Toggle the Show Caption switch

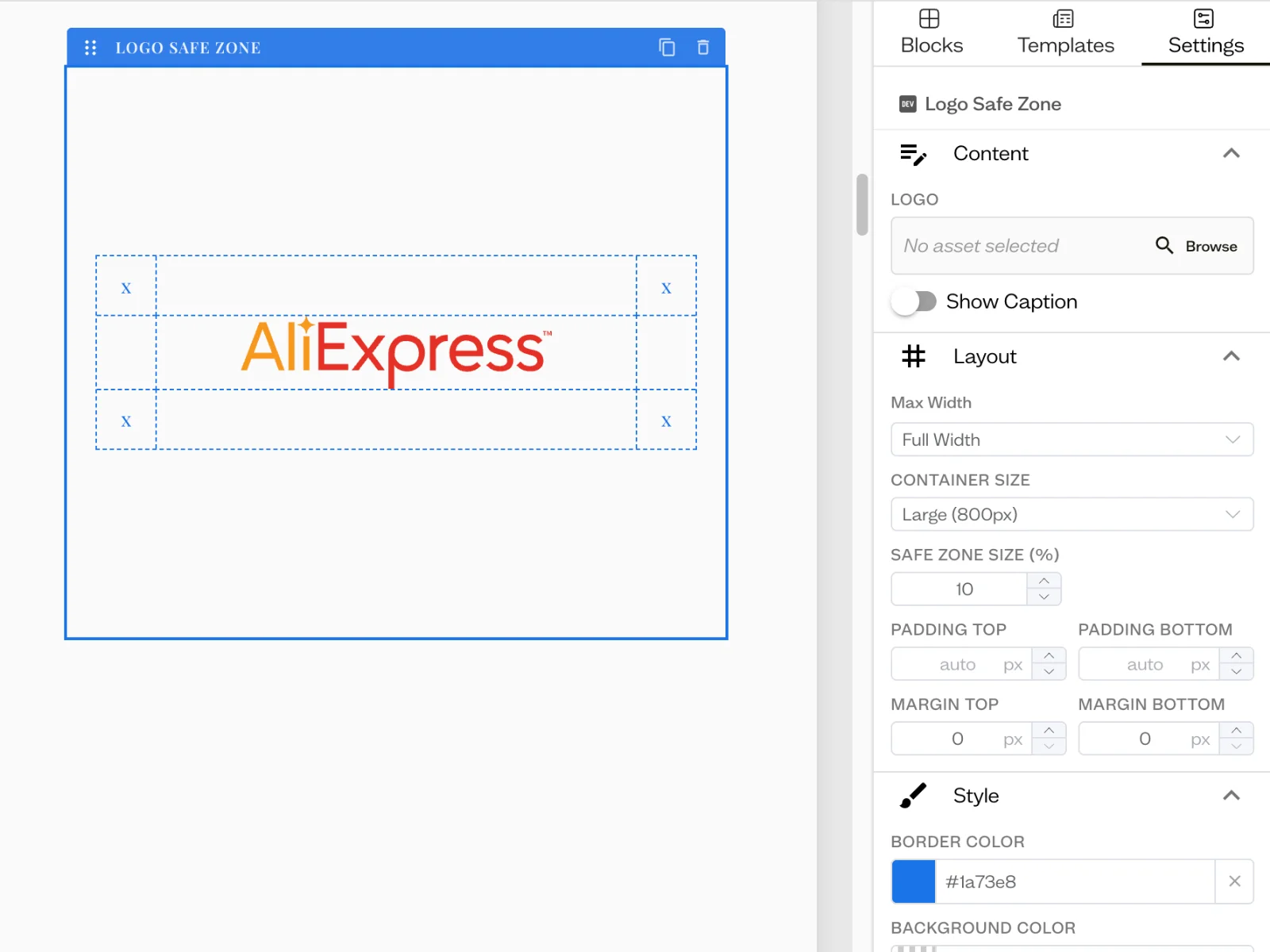(x=914, y=301)
